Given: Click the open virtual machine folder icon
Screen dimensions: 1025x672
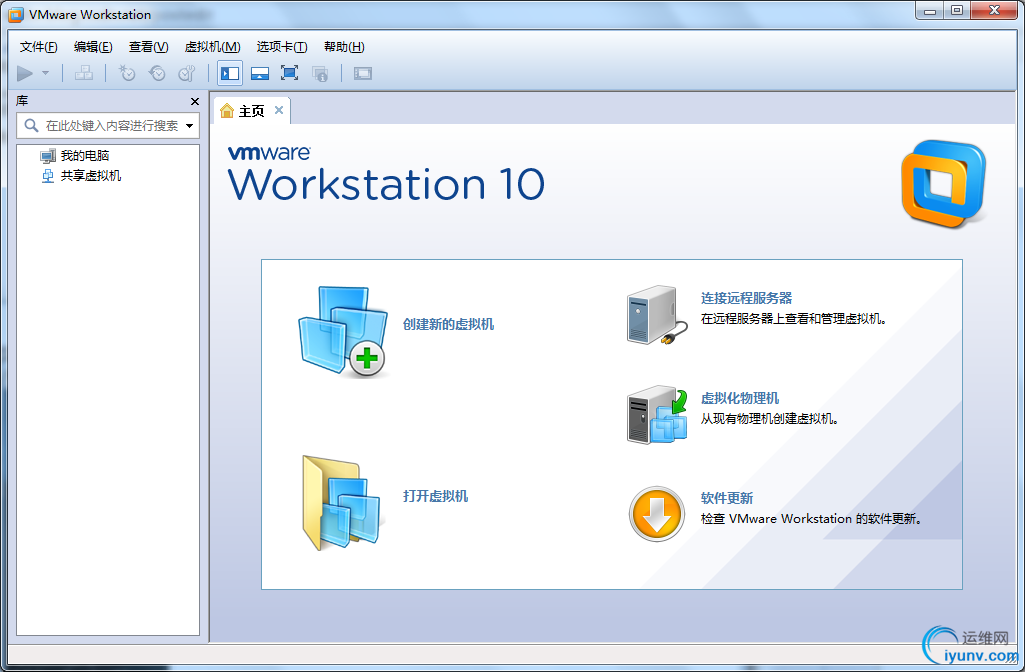Looking at the screenshot, I should pyautogui.click(x=341, y=503).
